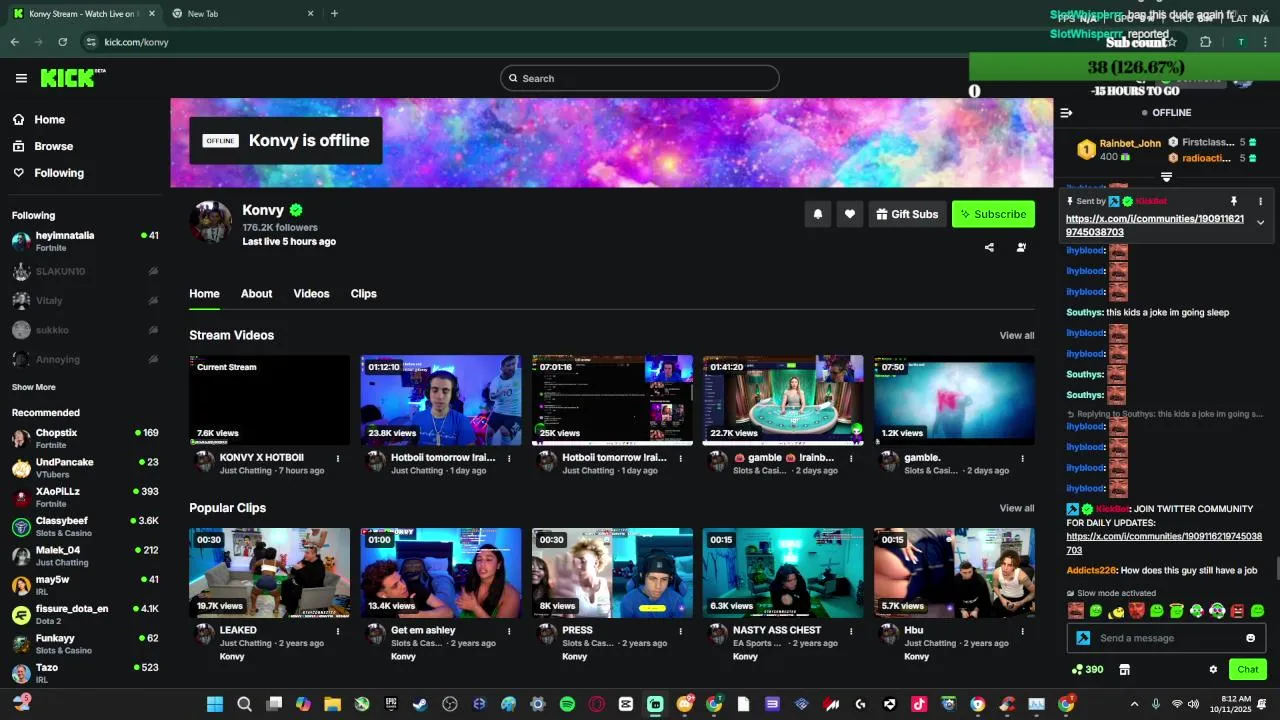Switch to the New Tab browser tab
This screenshot has height=720, width=1280.
241,14
